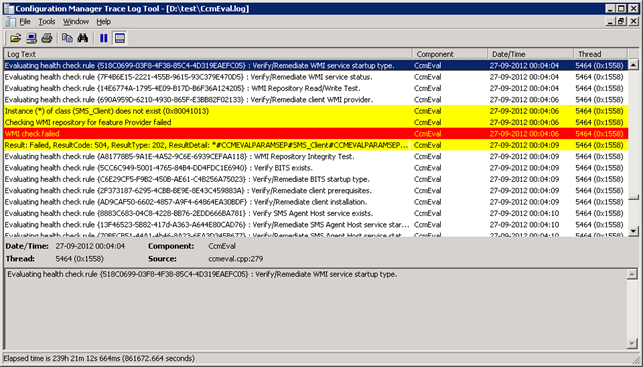Click the Component value CcmEval in details
643x367 pixels.
[222, 246]
